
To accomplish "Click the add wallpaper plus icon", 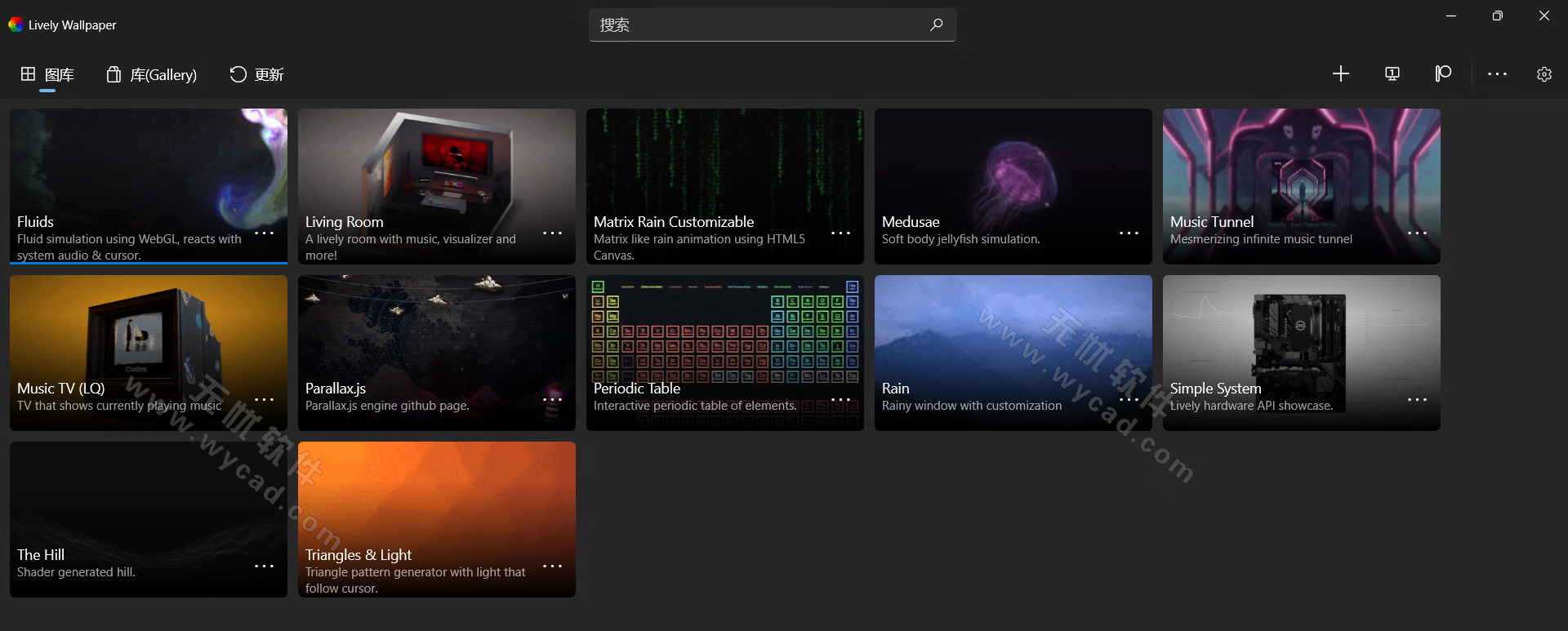I will pos(1340,74).
